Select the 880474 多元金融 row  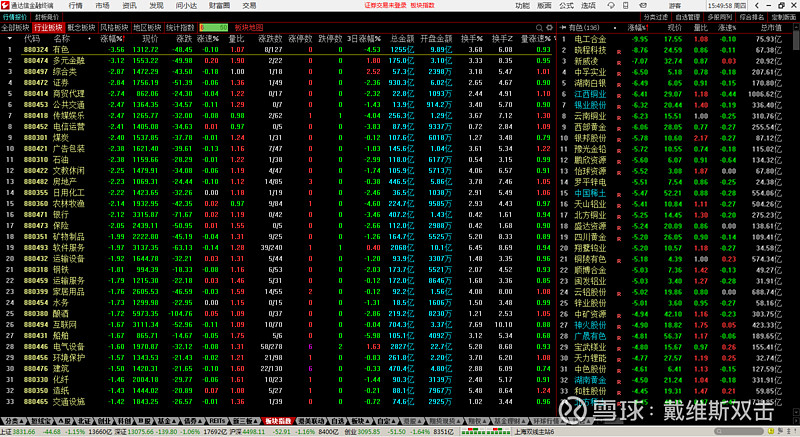click(278, 61)
